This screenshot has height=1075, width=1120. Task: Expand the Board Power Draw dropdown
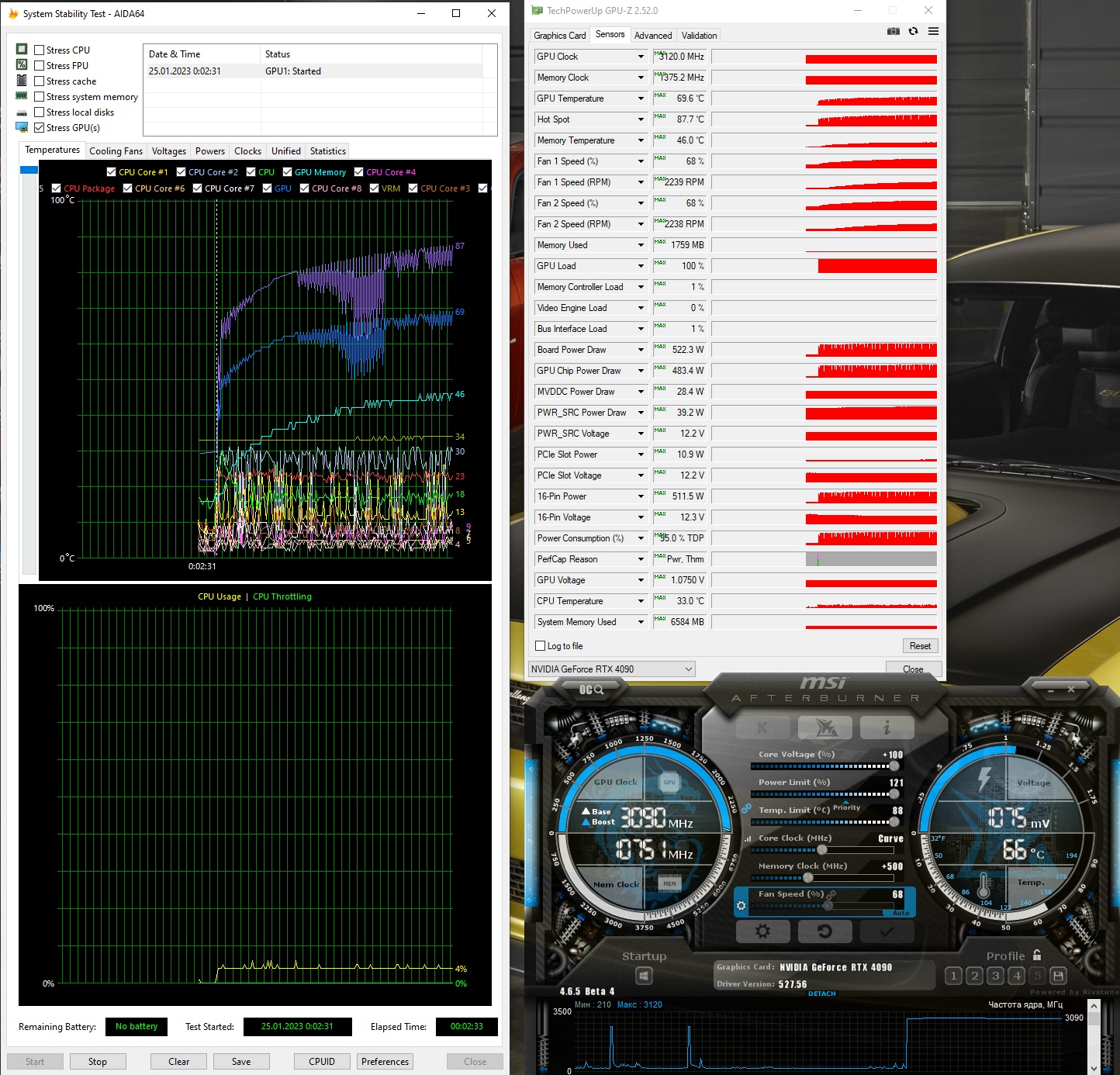click(641, 350)
